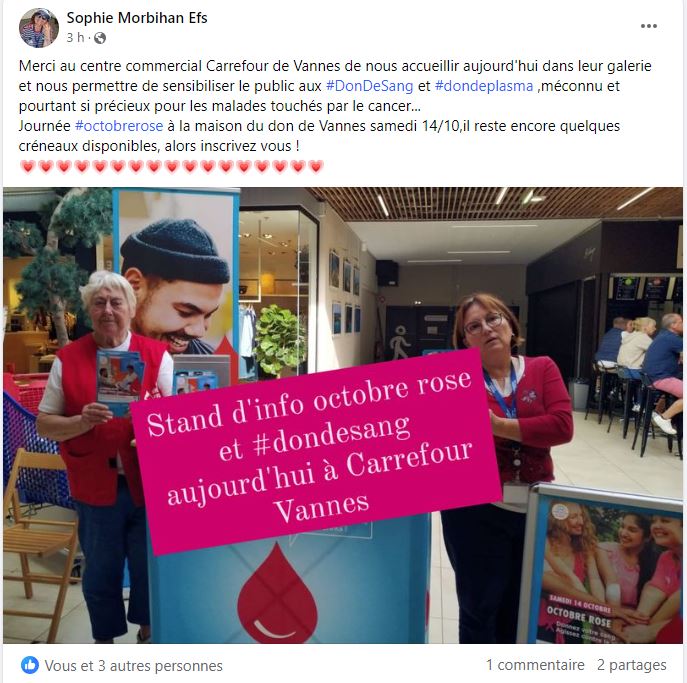
Task: Open the #octobrerose hashtag
Action: [x=119, y=126]
